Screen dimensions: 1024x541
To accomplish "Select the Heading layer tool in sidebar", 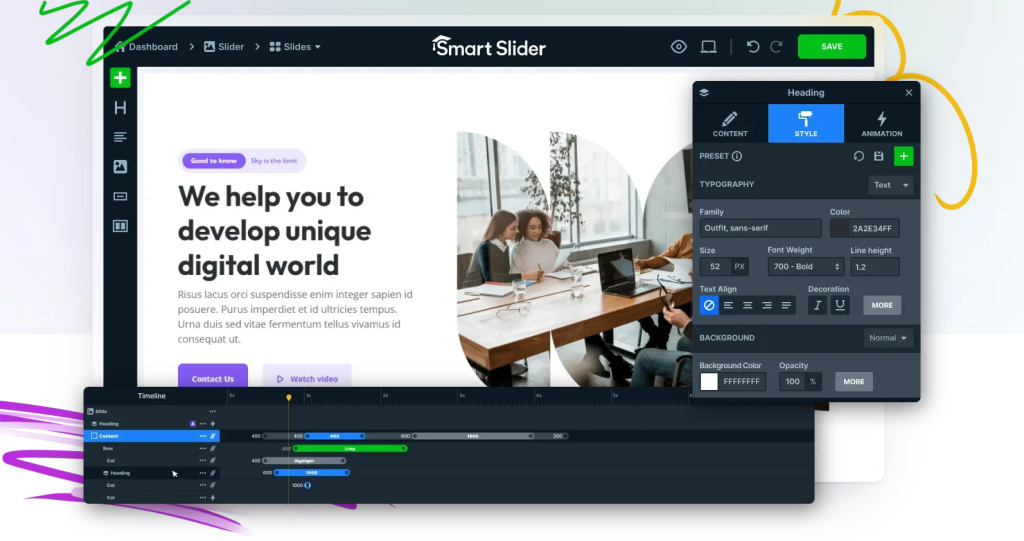I will 120,108.
